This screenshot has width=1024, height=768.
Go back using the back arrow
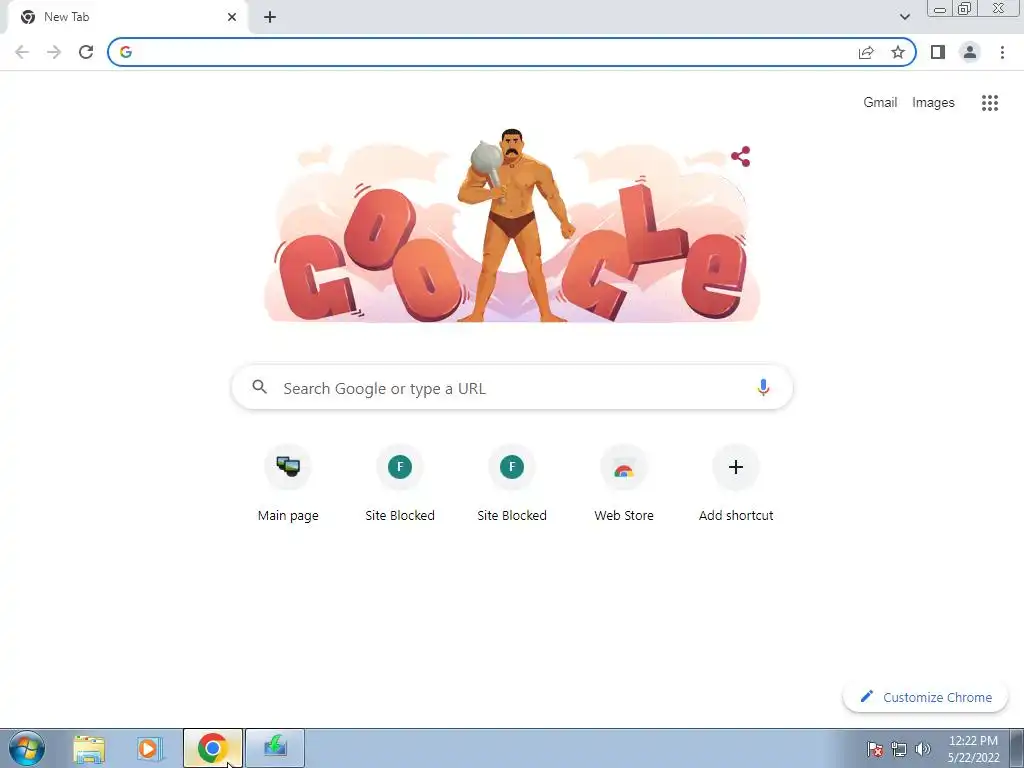point(22,52)
